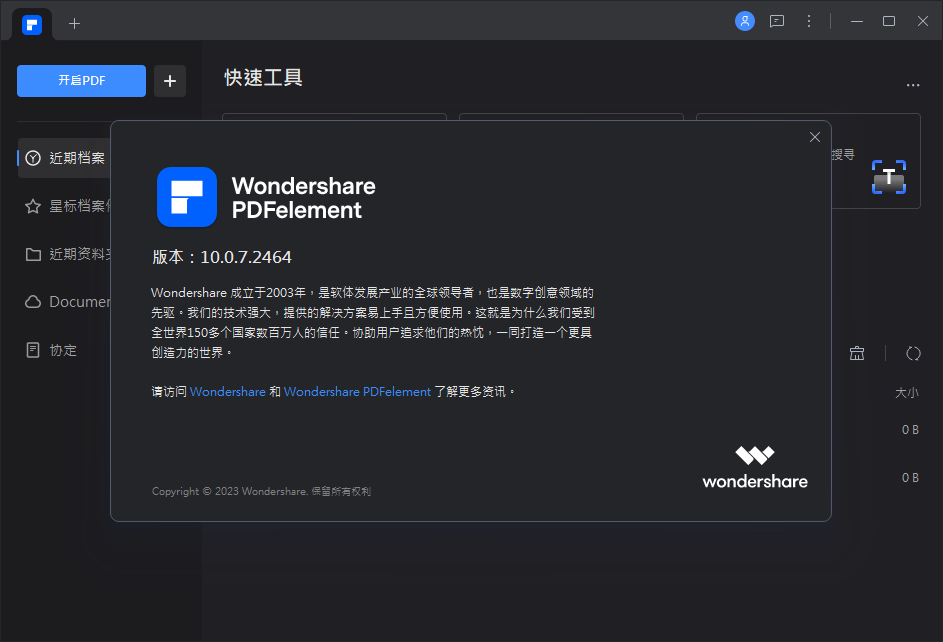The height and width of the screenshot is (642, 943).
Task: Click the OCR text recognition icon
Action: [888, 177]
